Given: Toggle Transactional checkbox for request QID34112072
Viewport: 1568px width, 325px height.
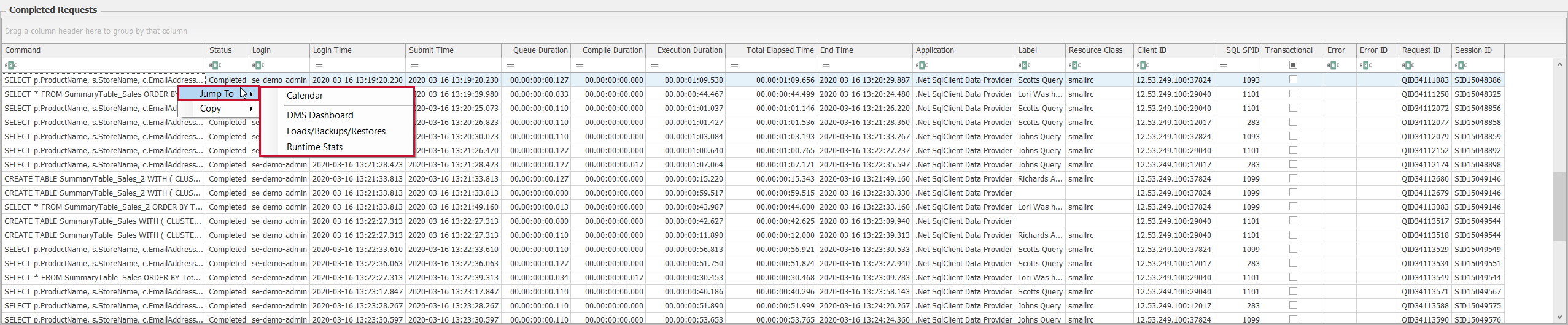Looking at the screenshot, I should coord(1293,108).
